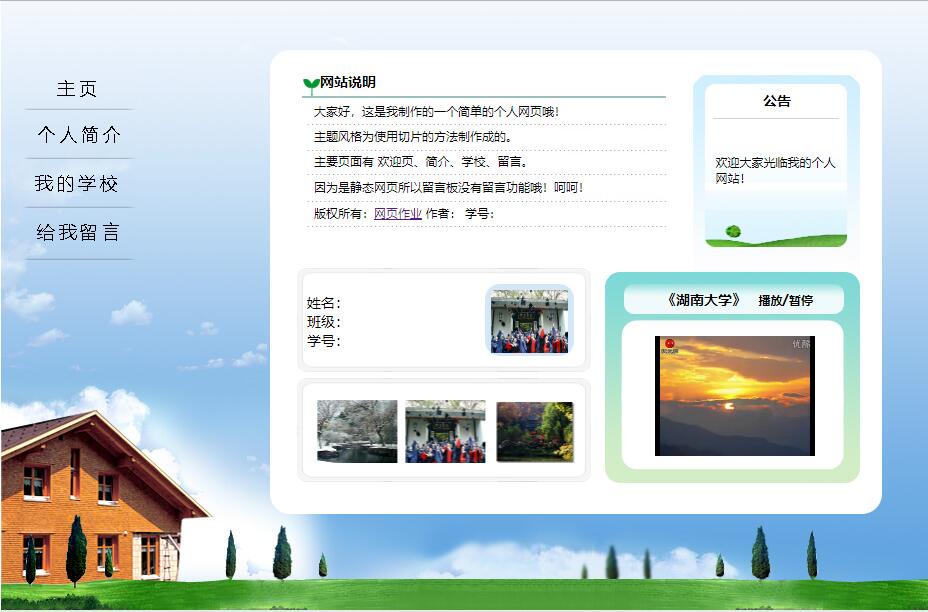Click the photo next to the 姓名 info fields
Screen dimensions: 928x612
click(x=530, y=322)
